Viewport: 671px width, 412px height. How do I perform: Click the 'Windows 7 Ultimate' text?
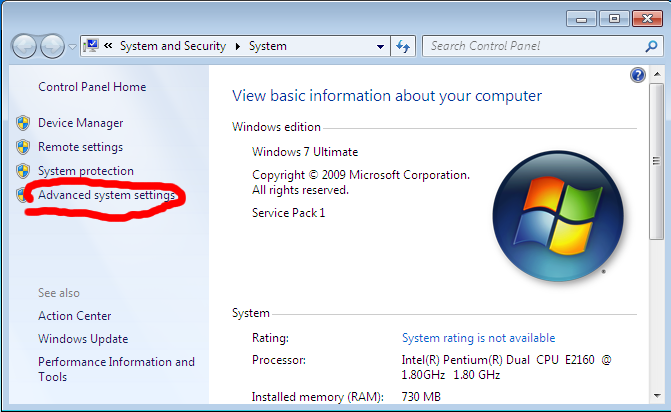[305, 152]
